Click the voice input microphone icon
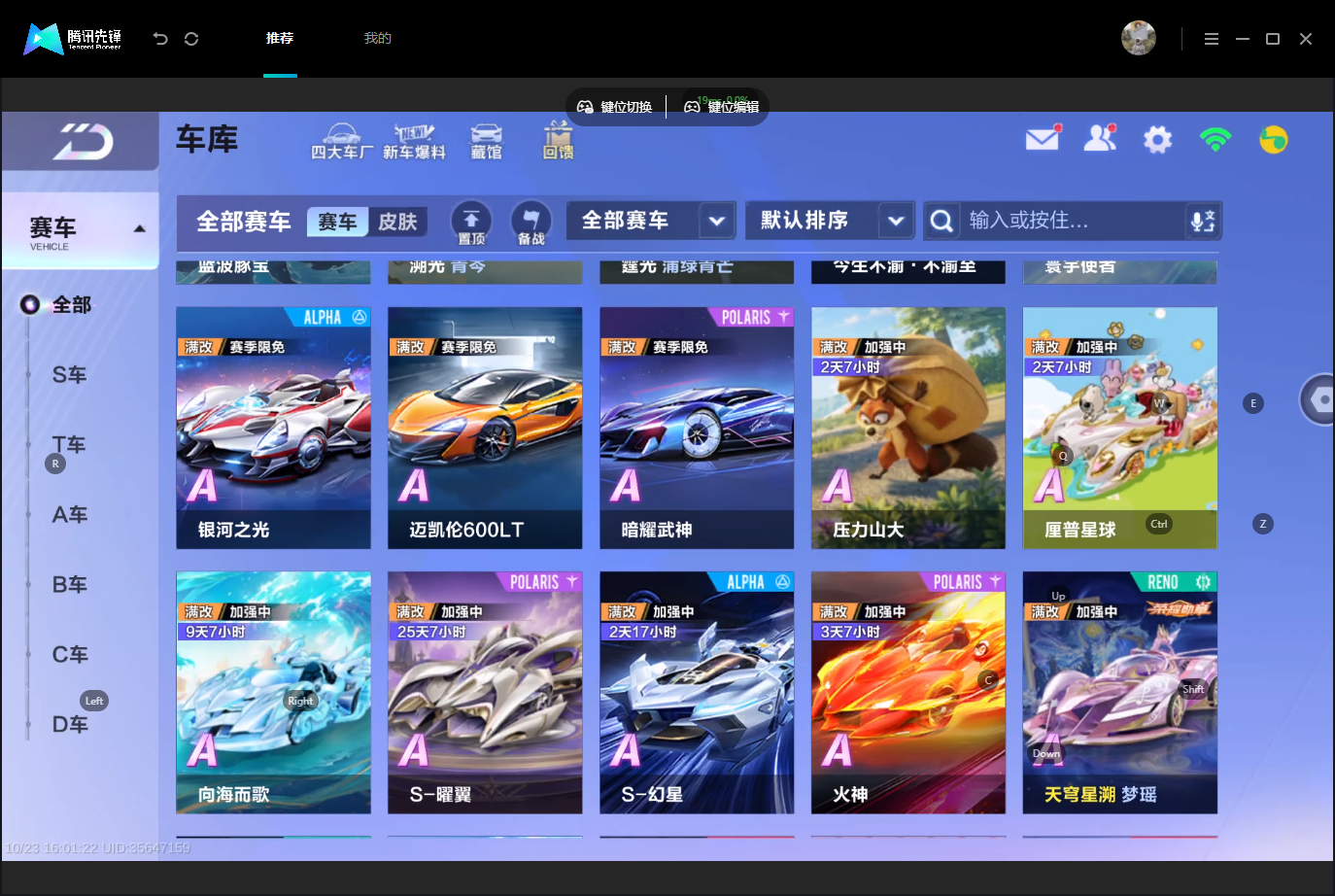 [1203, 222]
